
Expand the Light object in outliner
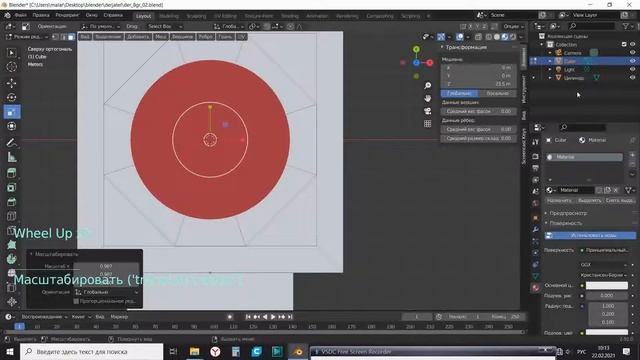click(550, 69)
